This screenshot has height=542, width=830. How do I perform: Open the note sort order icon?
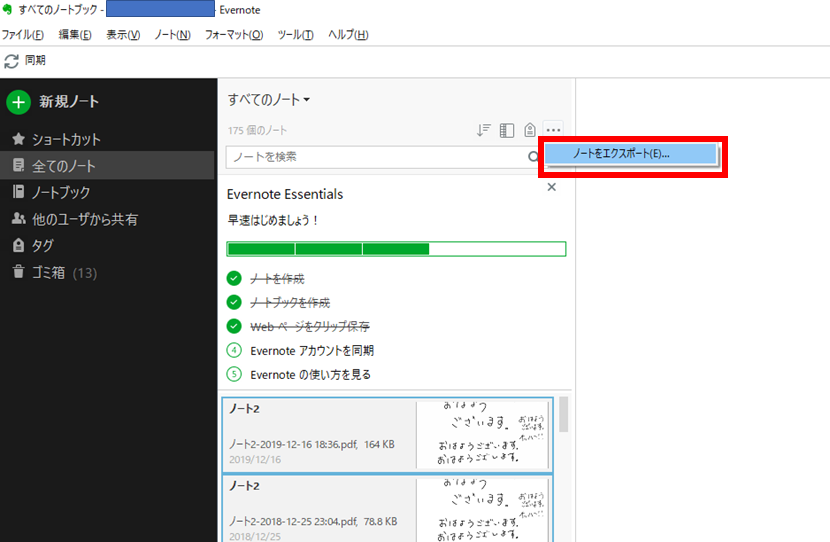(483, 130)
